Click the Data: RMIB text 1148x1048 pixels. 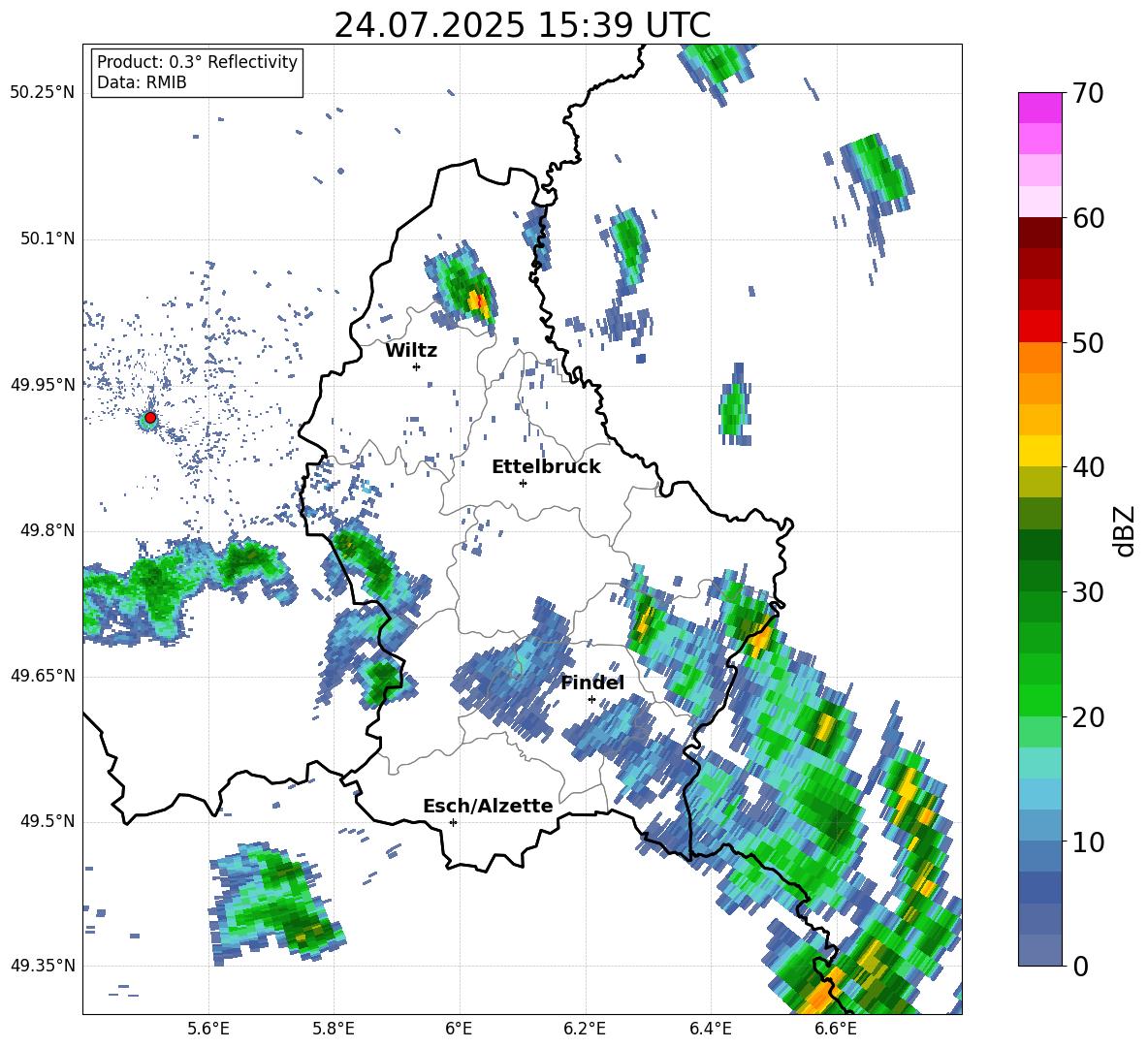[x=142, y=82]
